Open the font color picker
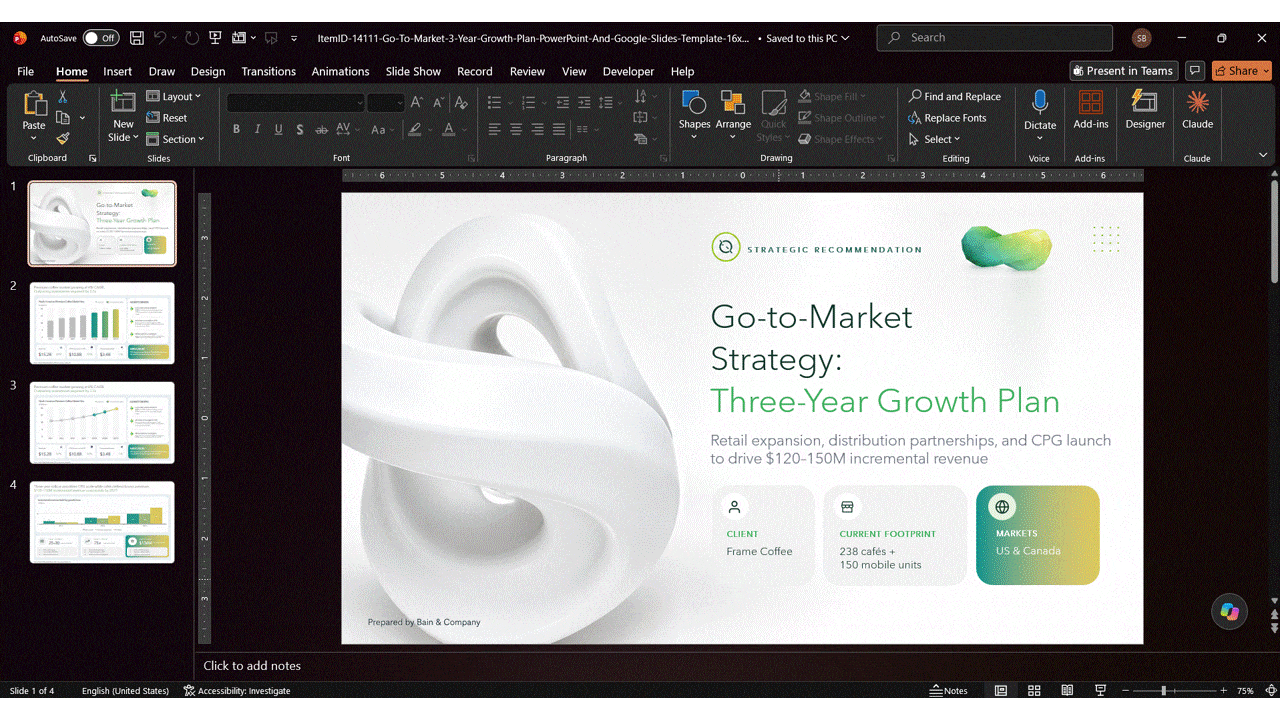1280x720 pixels. click(x=449, y=129)
